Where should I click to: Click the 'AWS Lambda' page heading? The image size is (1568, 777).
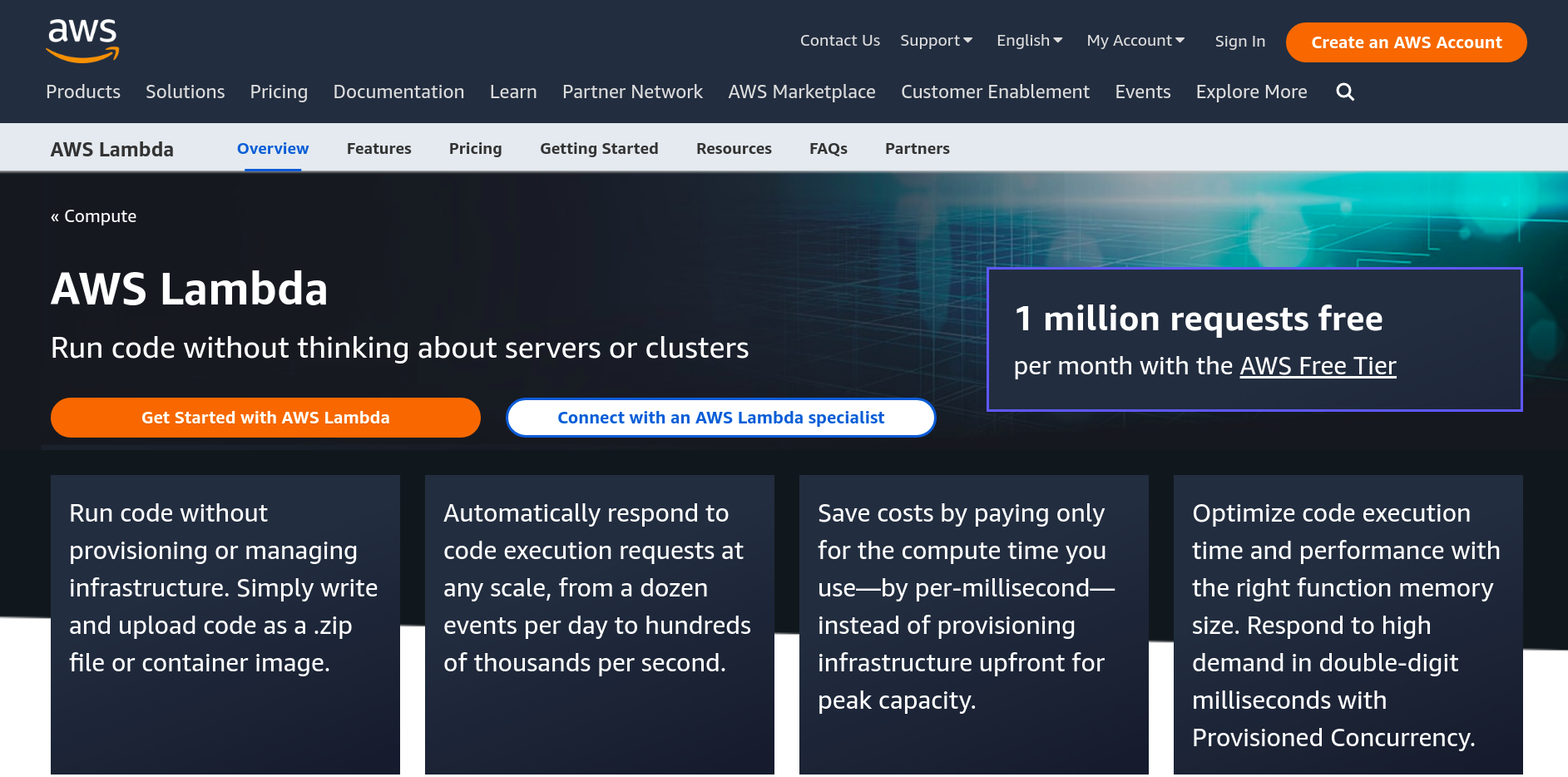point(189,289)
